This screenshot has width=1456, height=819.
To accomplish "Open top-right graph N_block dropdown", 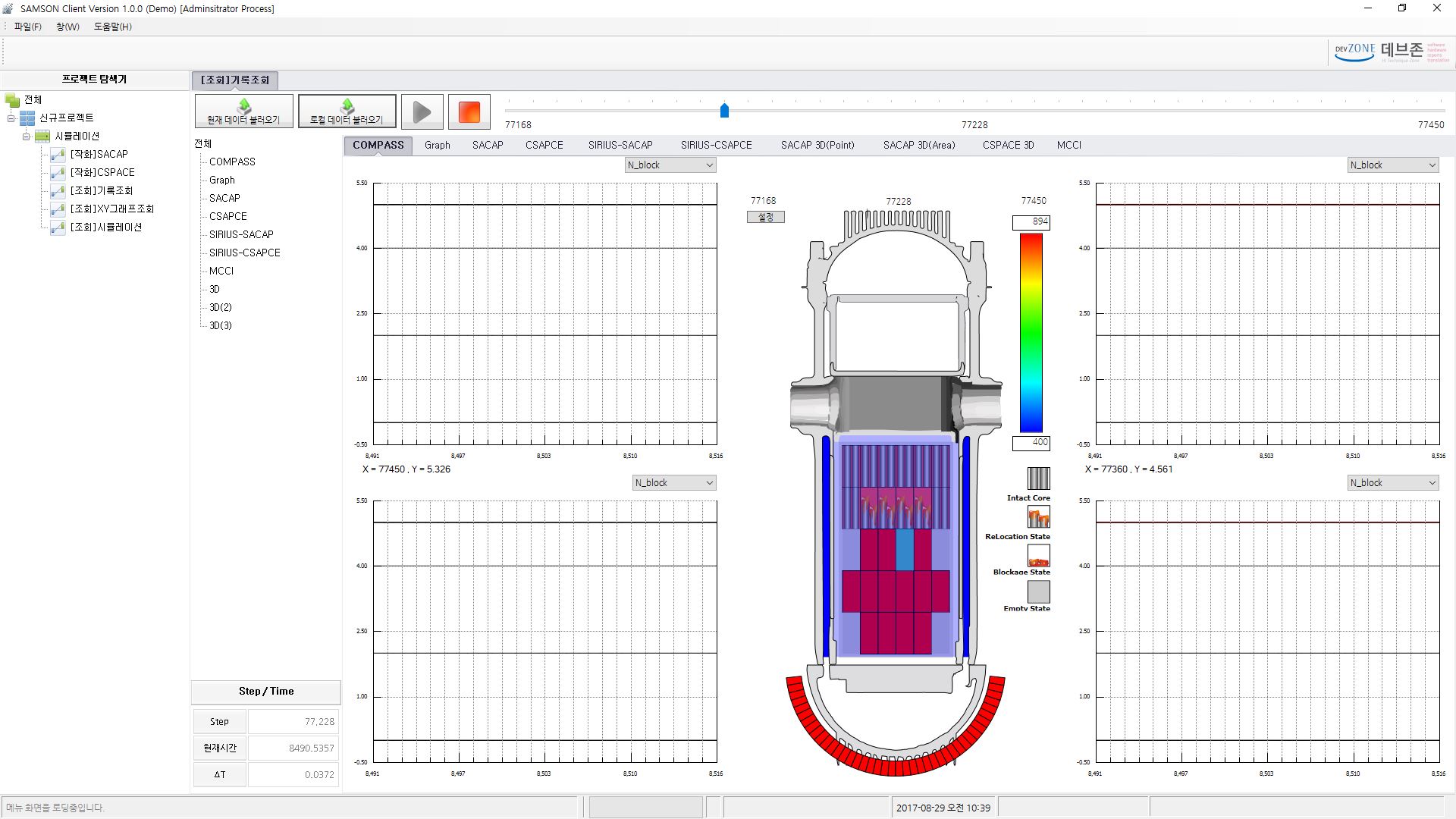I will point(1392,165).
